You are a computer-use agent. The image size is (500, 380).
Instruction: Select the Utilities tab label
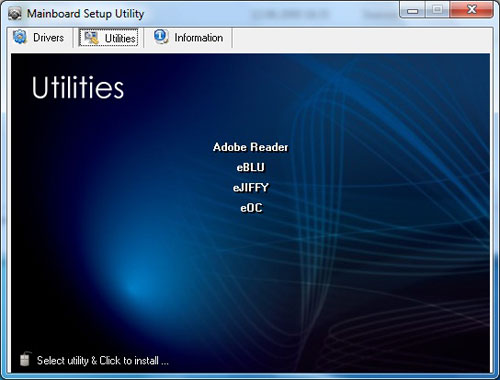pos(120,38)
